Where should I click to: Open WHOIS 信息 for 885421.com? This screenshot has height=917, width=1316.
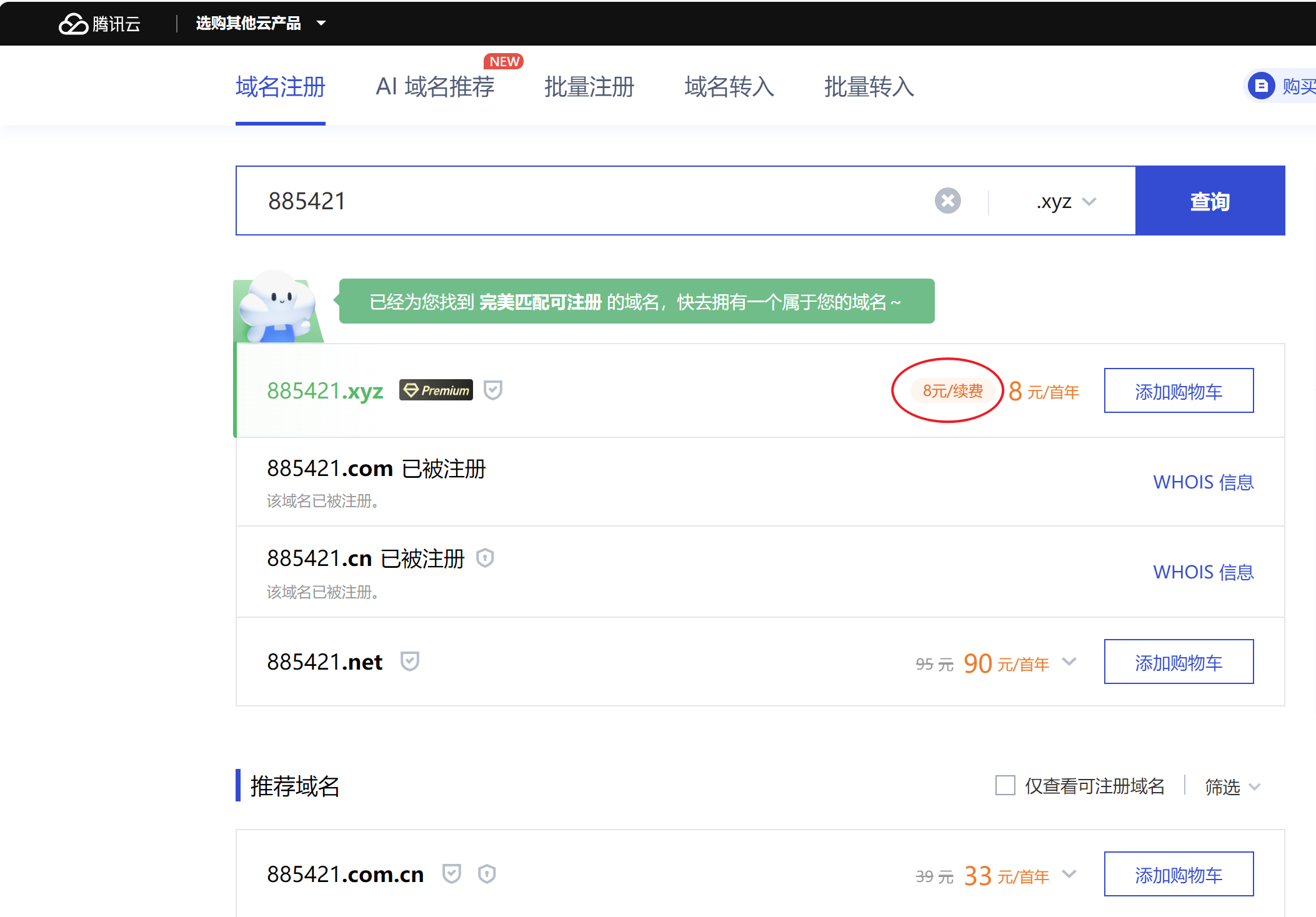(x=1203, y=482)
